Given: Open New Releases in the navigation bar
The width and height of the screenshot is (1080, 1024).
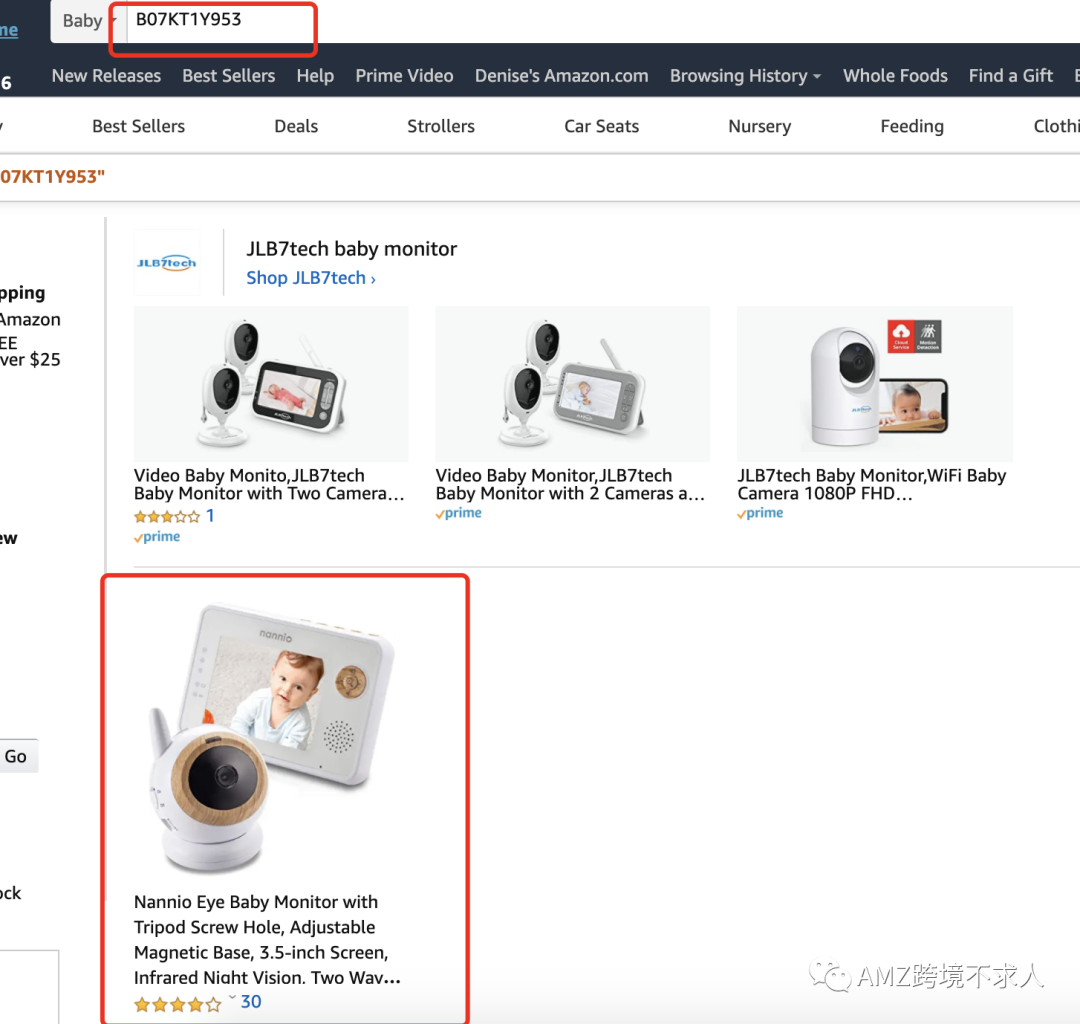Looking at the screenshot, I should coord(106,76).
